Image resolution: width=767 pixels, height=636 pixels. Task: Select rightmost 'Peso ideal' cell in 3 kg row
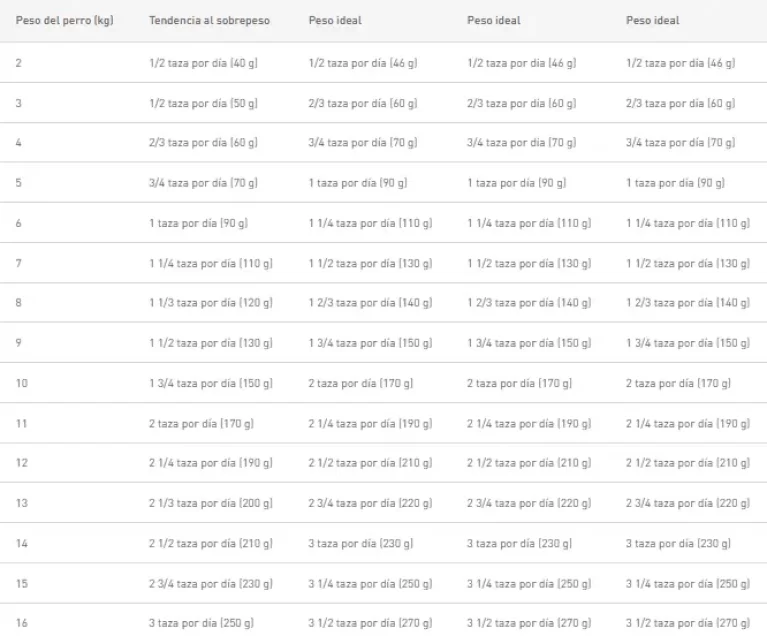680,103
